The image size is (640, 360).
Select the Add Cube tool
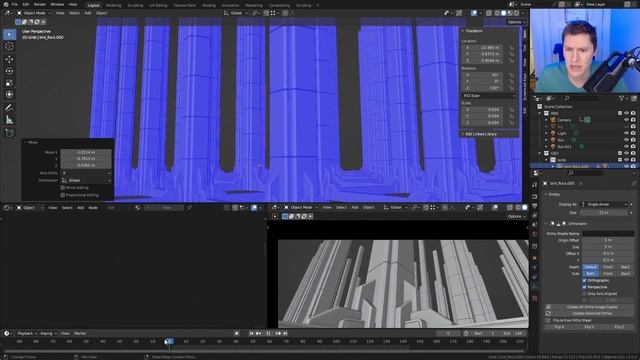(x=9, y=133)
